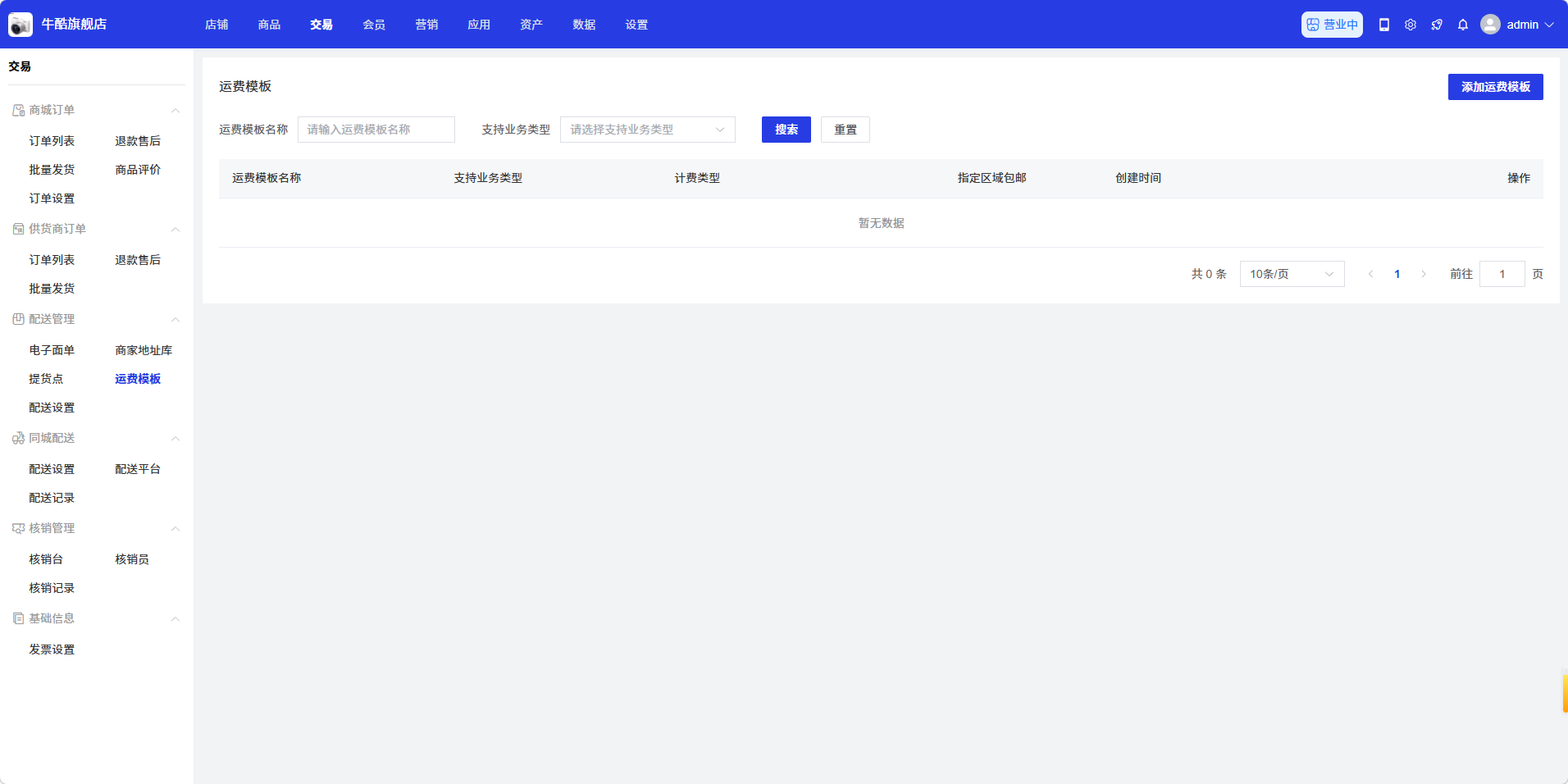
Task: Go to previous page arrow
Action: [1371, 274]
